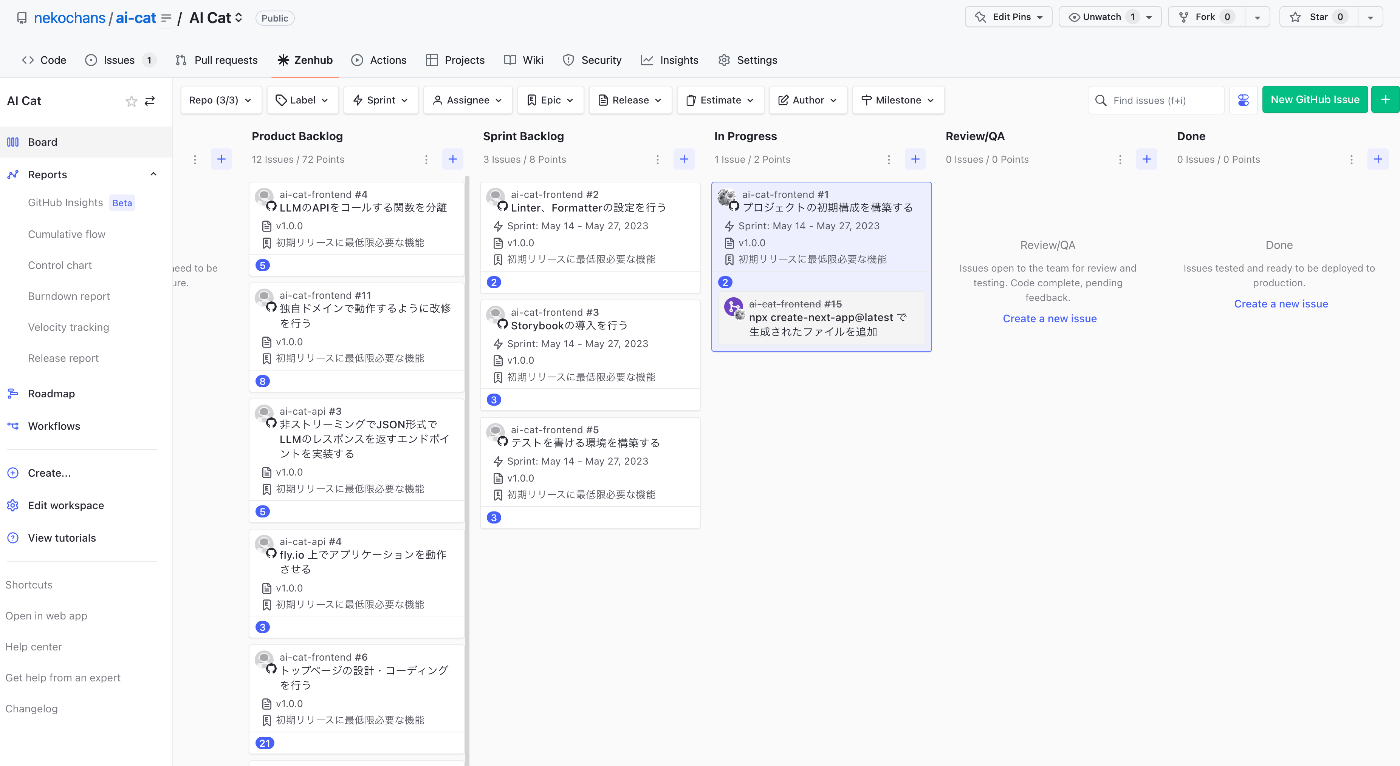The image size is (1400, 766).
Task: Add issue to Done with plus
Action: 1378,159
